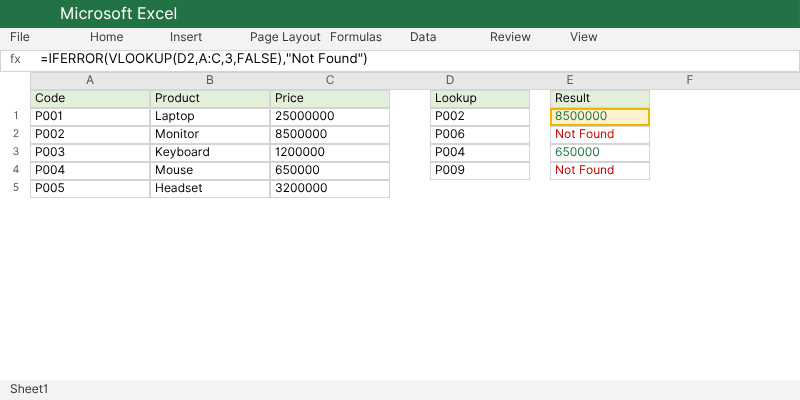Select column E header

click(570, 80)
